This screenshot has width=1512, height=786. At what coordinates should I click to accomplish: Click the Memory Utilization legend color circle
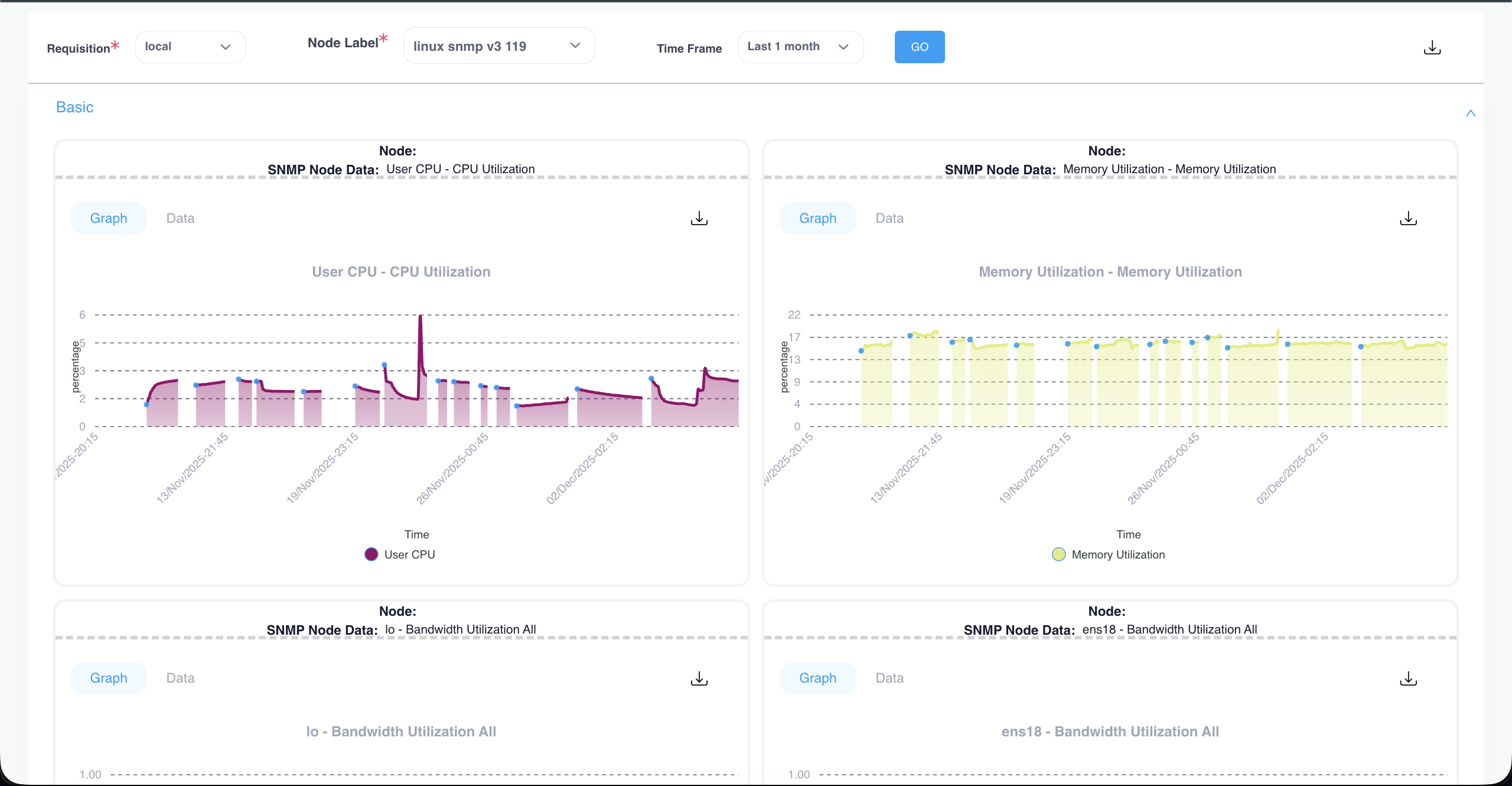pos(1058,554)
